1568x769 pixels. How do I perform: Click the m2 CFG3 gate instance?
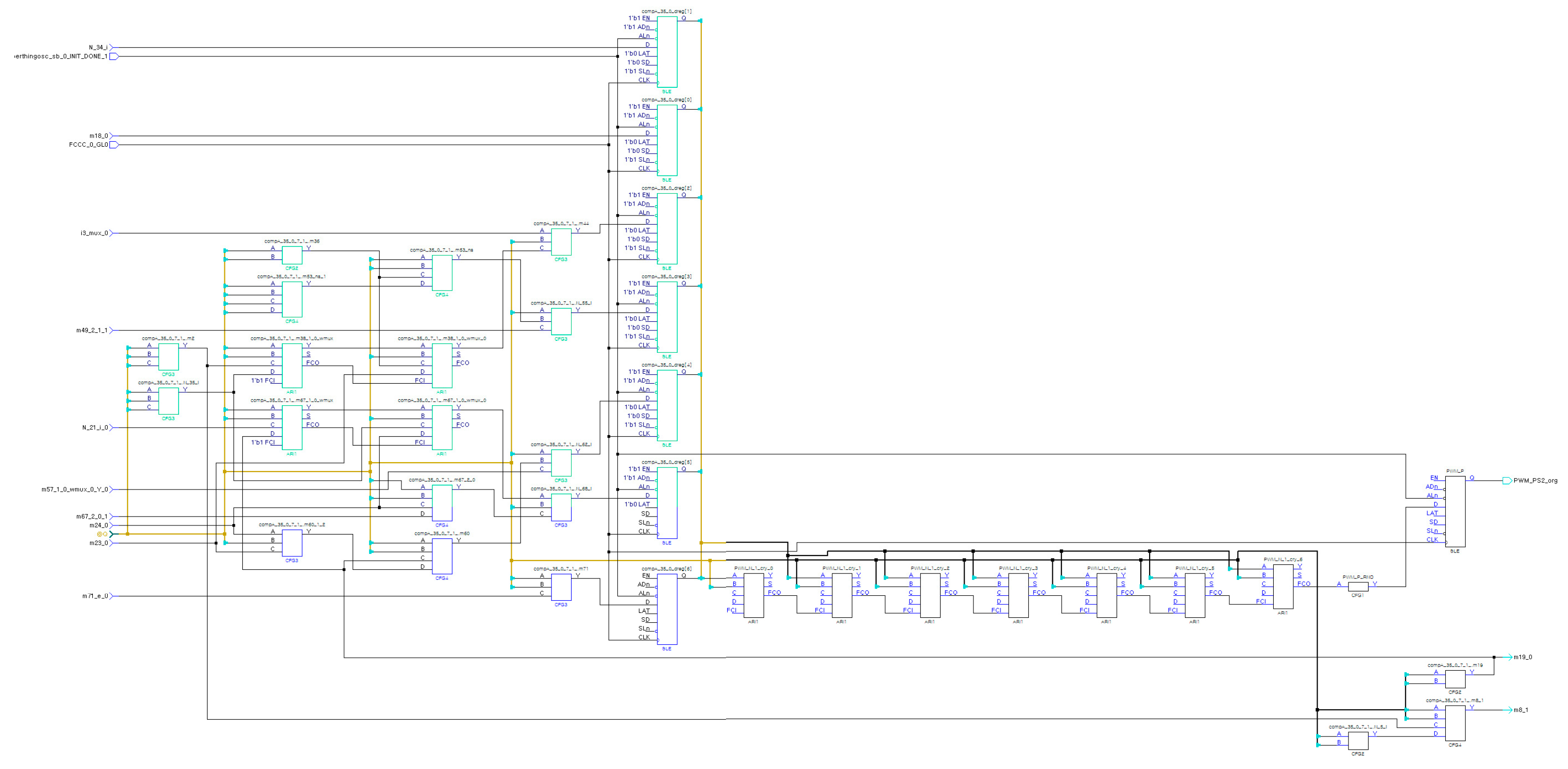point(169,357)
